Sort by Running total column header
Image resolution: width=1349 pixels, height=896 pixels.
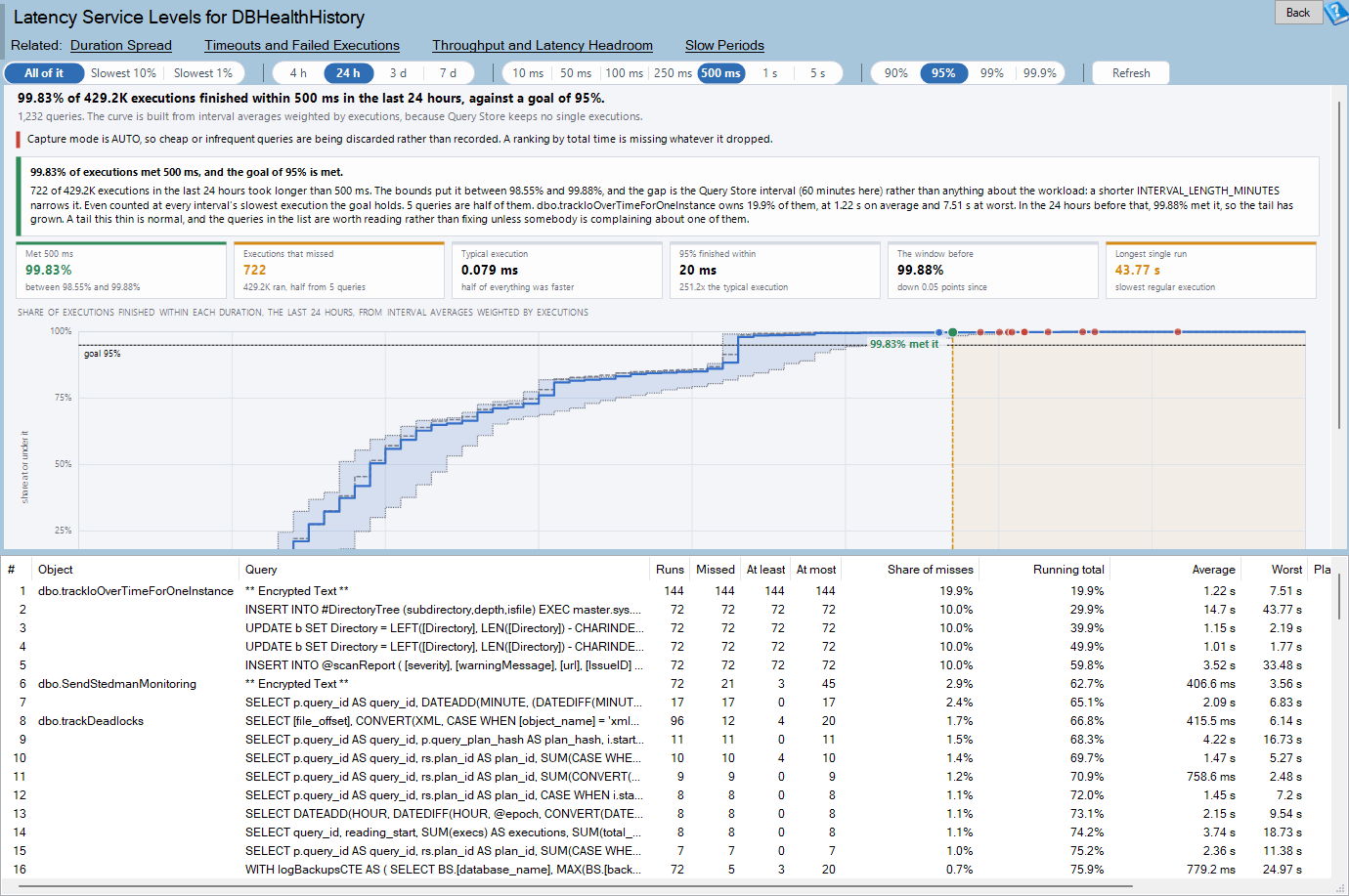[1044, 570]
